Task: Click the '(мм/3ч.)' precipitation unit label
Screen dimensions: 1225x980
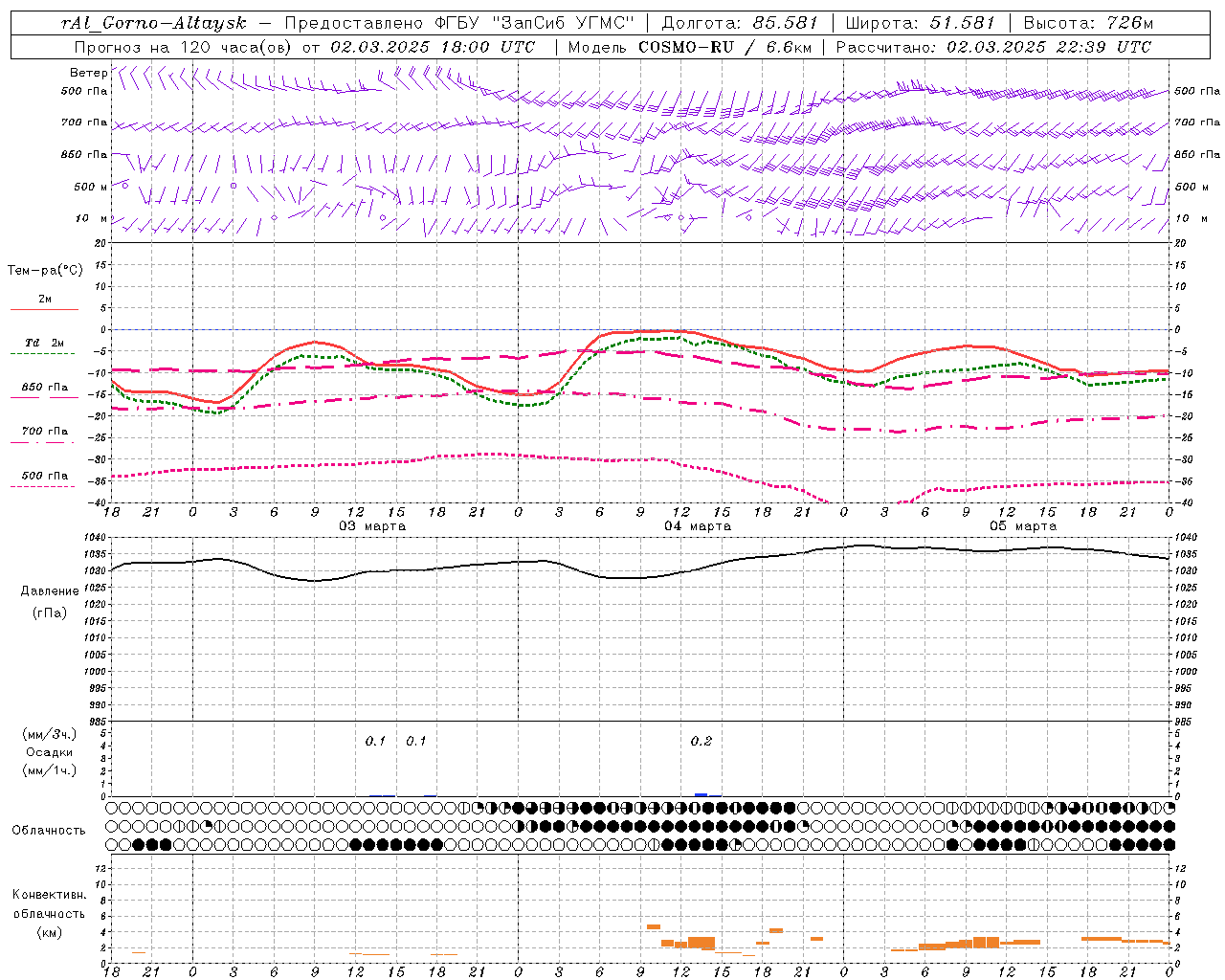Action: pyautogui.click(x=50, y=734)
